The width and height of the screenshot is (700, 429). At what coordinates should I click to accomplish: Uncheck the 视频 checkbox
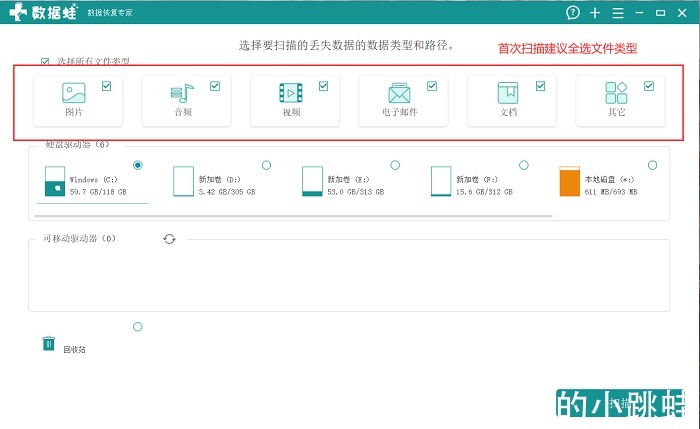[323, 86]
